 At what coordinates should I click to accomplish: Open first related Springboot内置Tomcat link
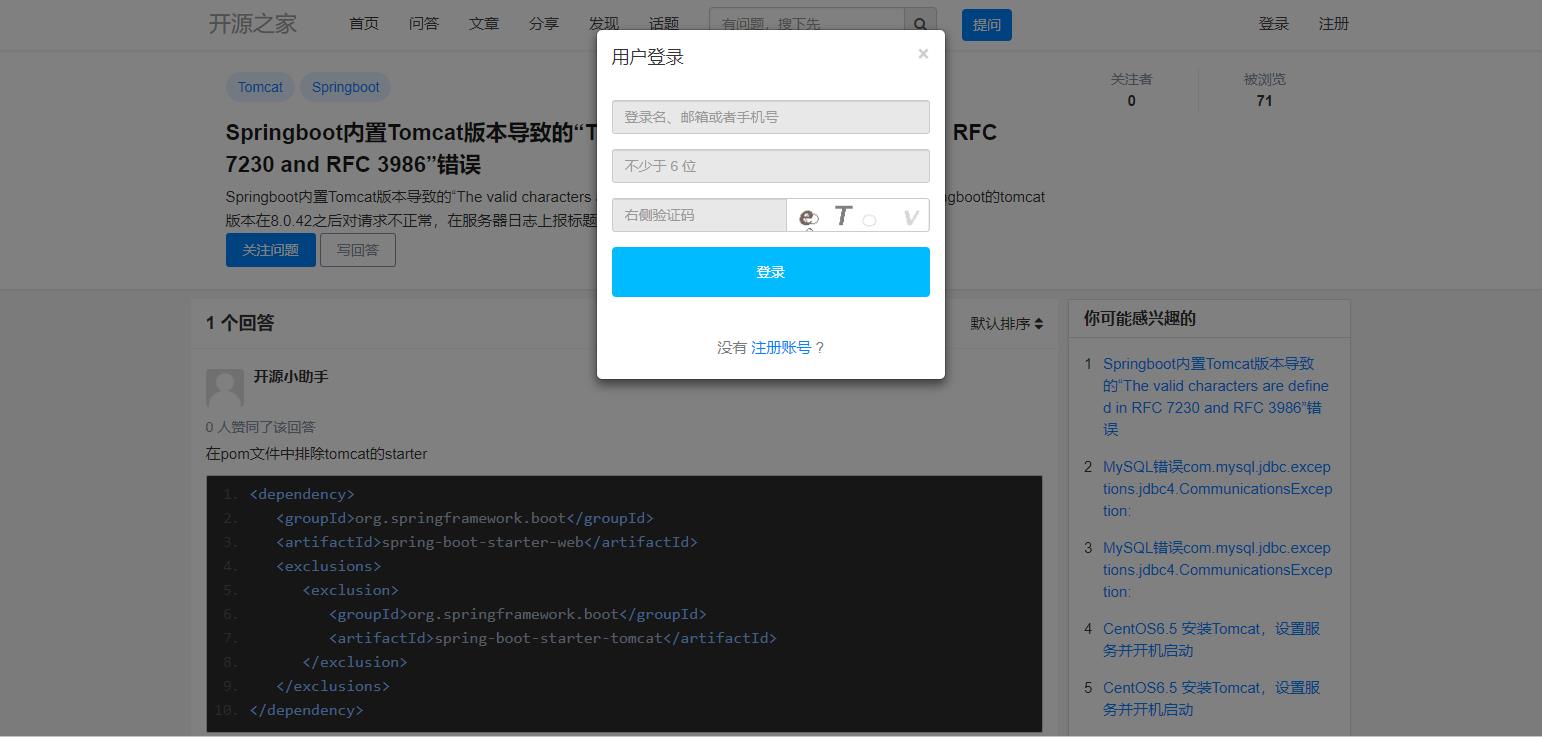tap(1216, 397)
